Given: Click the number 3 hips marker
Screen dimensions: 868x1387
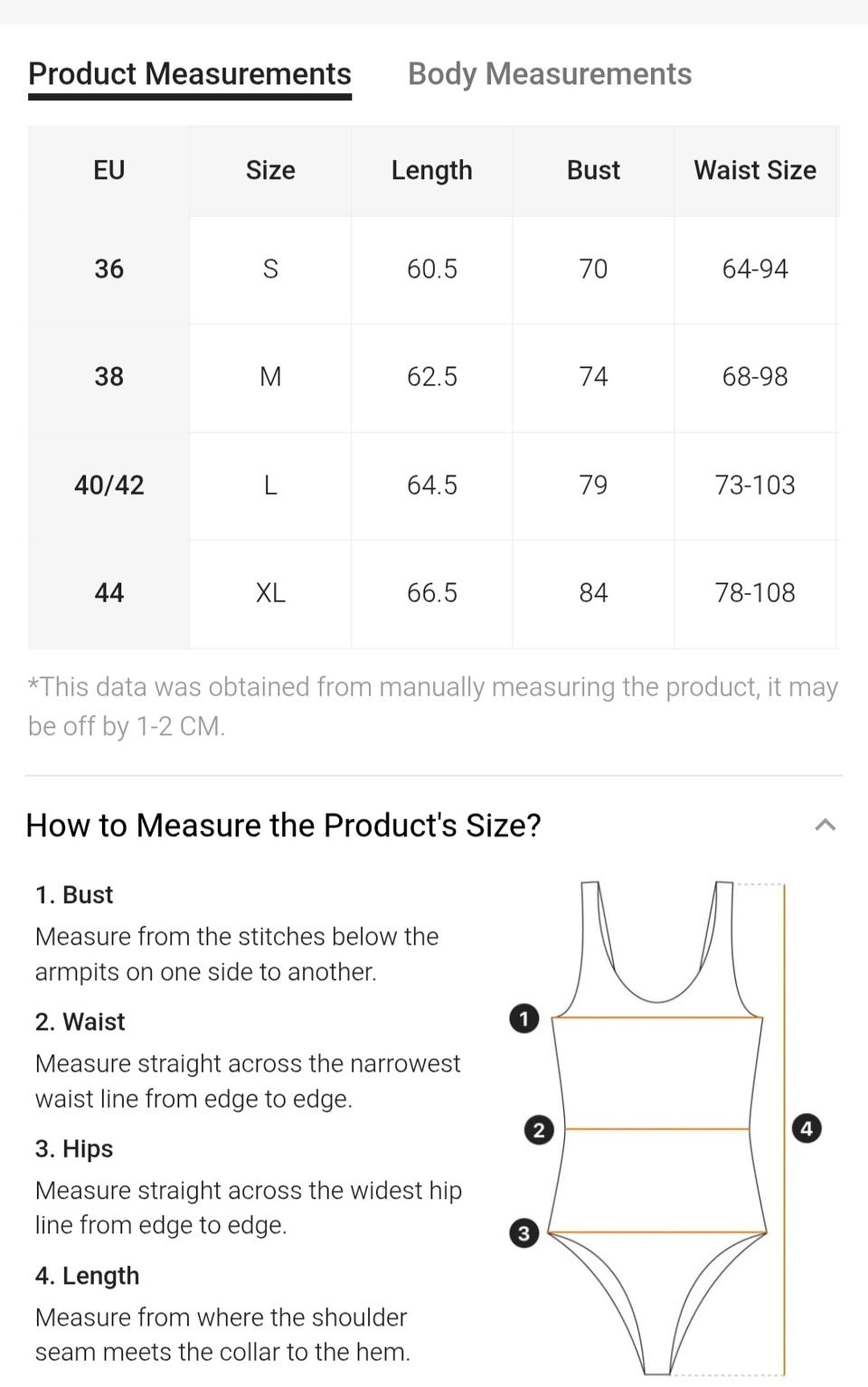Looking at the screenshot, I should coord(524,1233).
